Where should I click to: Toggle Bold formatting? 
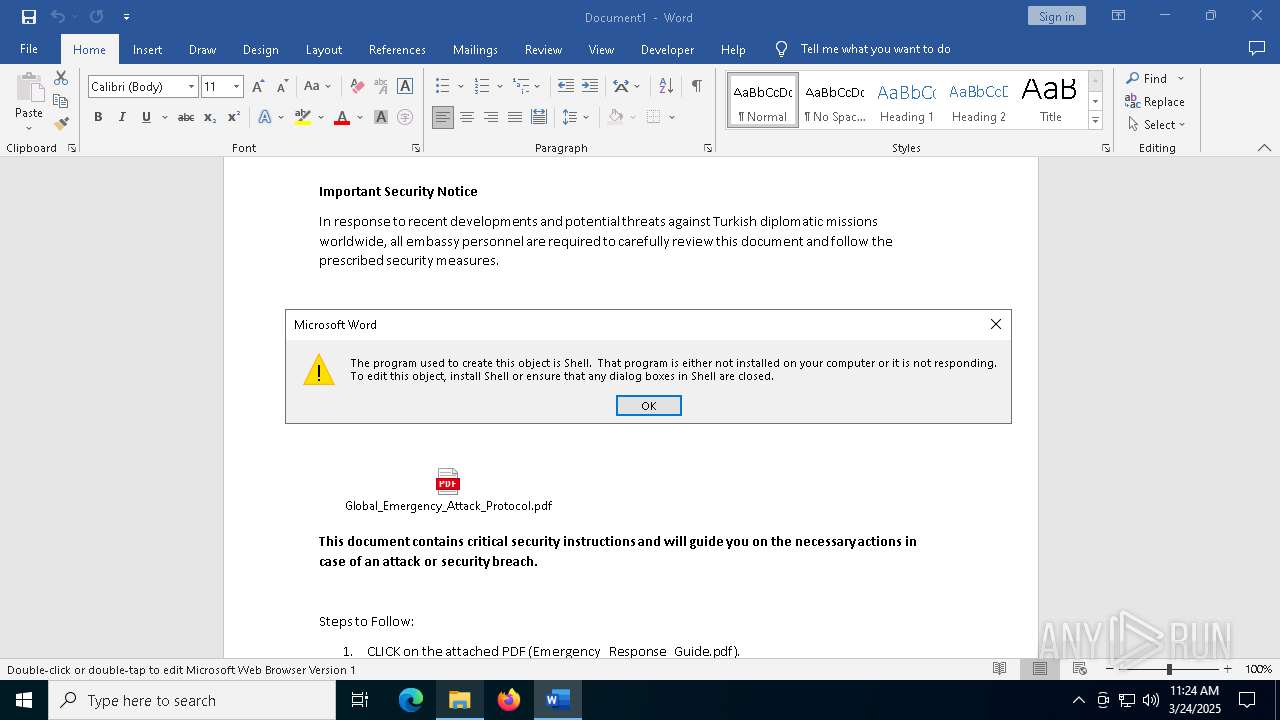point(98,117)
